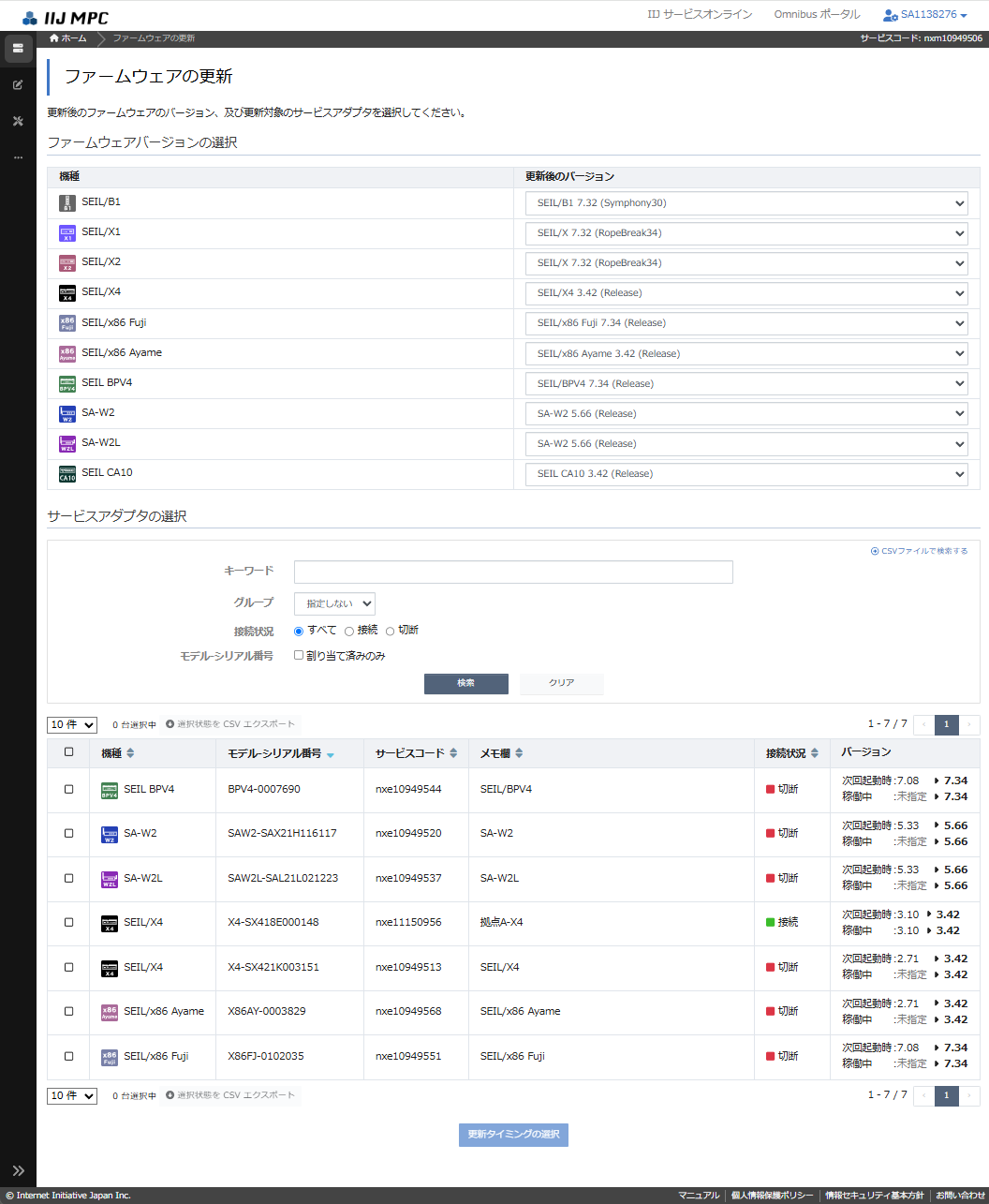Click the SEIL/X1 model icon

(x=67, y=233)
